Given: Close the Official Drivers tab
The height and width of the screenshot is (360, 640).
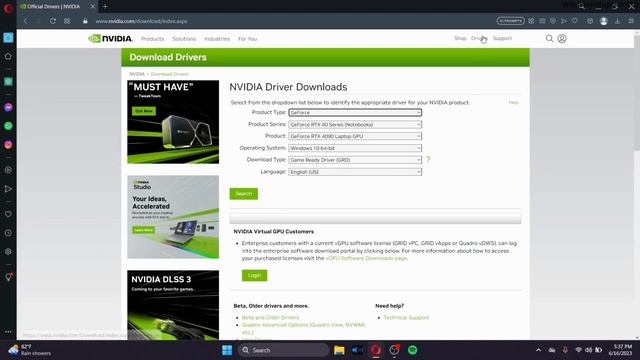Looking at the screenshot, I should pos(93,7).
